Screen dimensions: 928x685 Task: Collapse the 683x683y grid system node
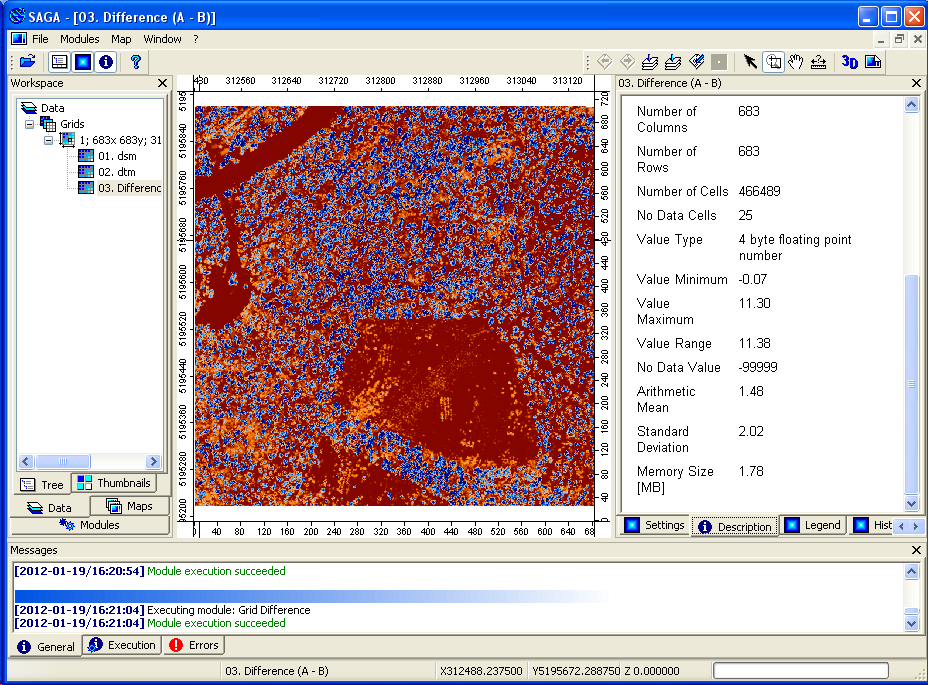click(47, 140)
